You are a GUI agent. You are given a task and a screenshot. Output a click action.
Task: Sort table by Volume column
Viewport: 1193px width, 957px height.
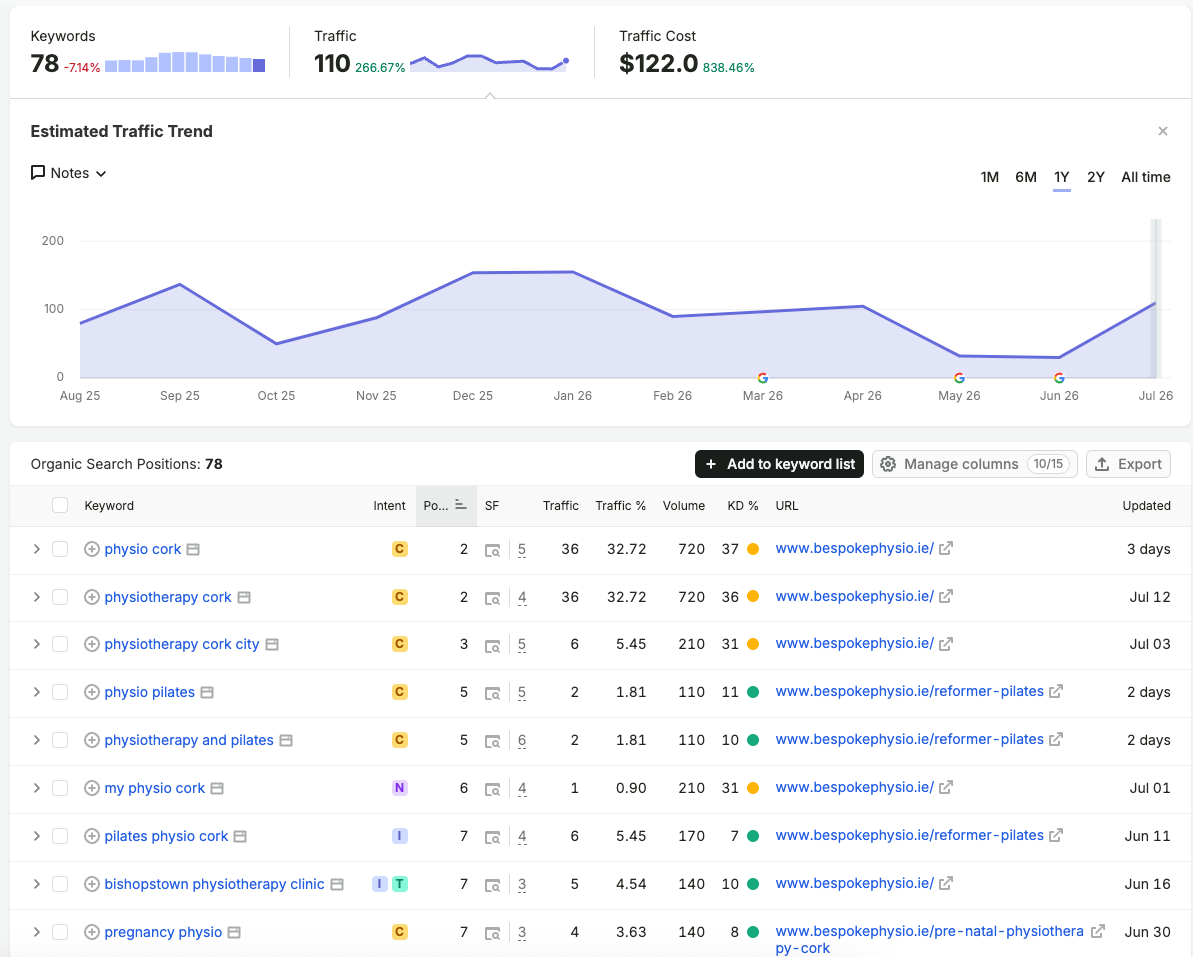click(x=683, y=506)
